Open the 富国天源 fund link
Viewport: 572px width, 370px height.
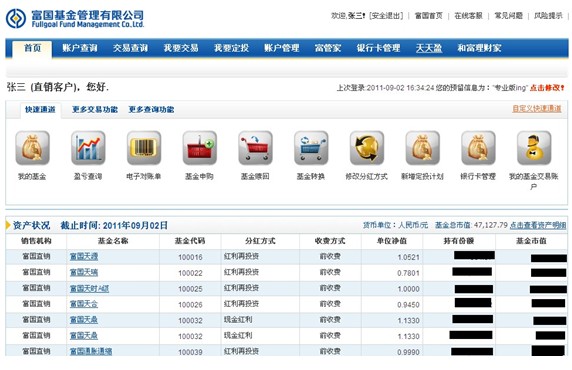pyautogui.click(x=84, y=257)
